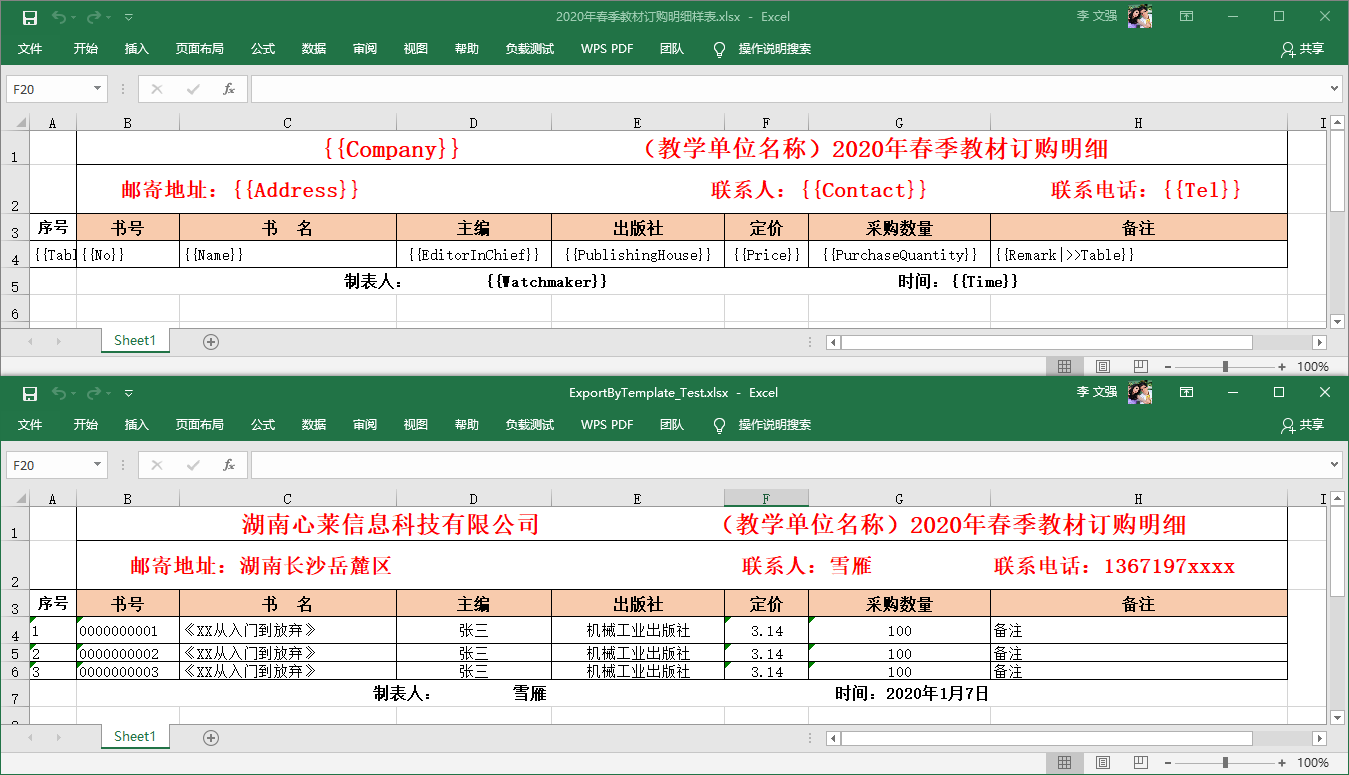
Task: Click the 共享 button in the top window
Action: coord(1305,48)
